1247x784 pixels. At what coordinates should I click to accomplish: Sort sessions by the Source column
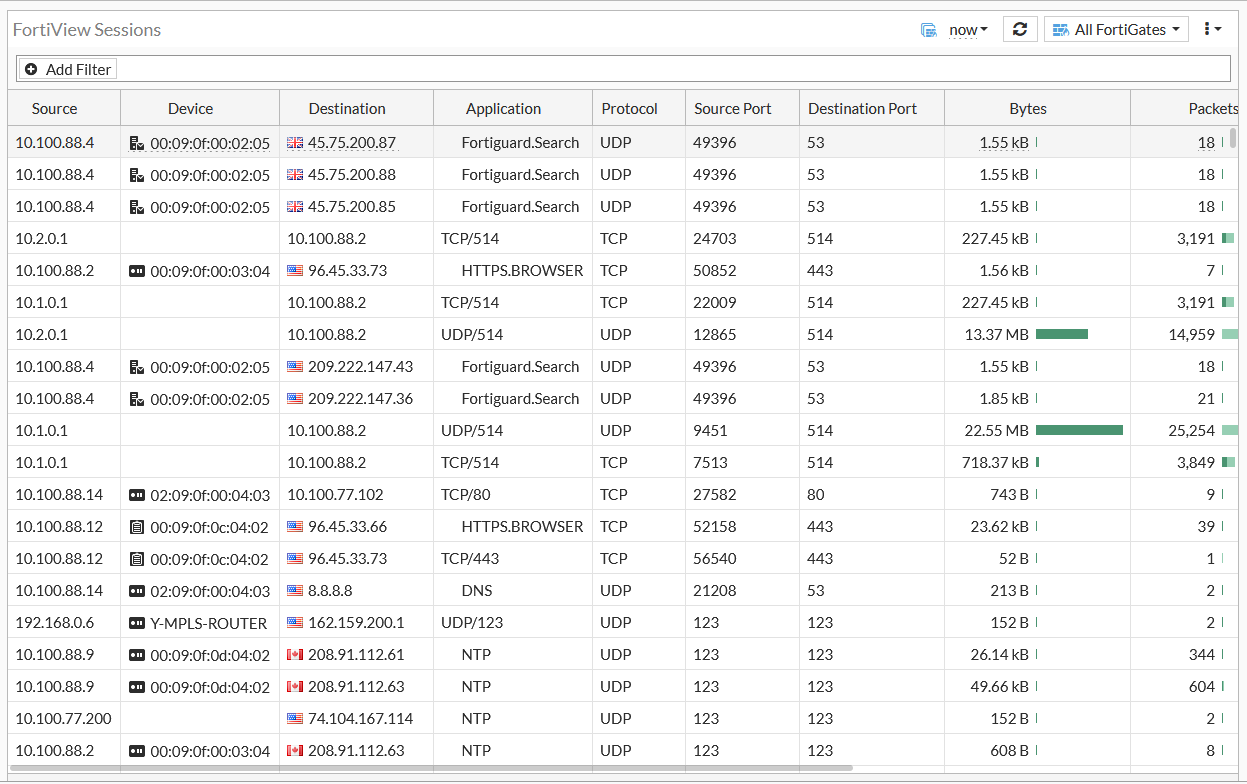(x=54, y=107)
